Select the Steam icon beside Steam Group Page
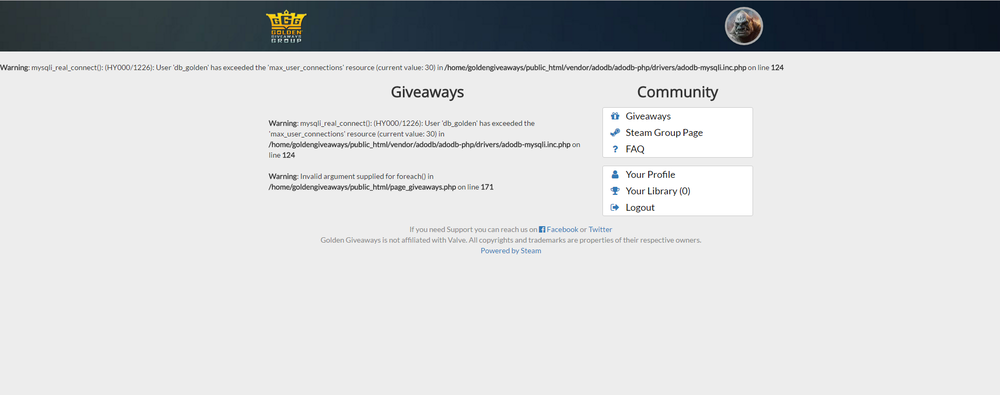Image resolution: width=1000 pixels, height=395 pixels. (x=615, y=133)
